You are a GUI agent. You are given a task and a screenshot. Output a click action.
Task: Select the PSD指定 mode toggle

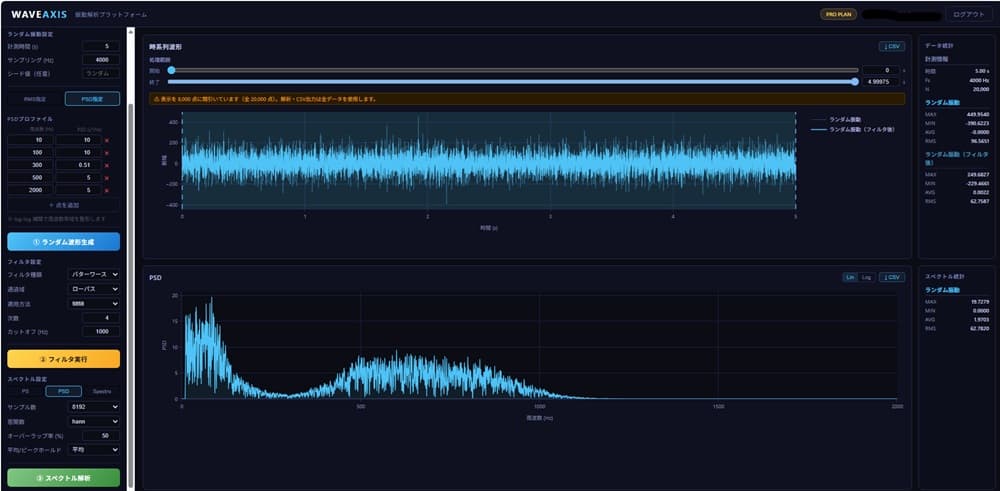(92, 99)
